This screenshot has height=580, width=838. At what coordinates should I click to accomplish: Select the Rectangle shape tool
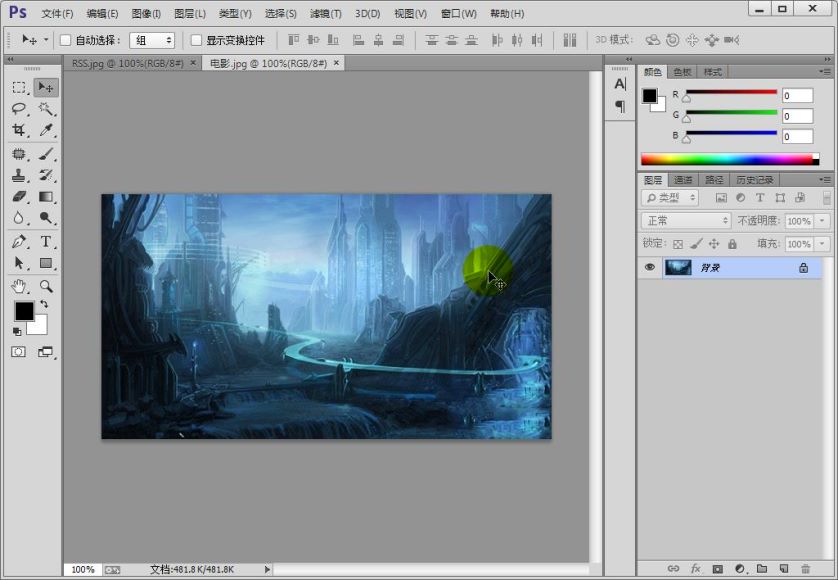pyautogui.click(x=46, y=263)
